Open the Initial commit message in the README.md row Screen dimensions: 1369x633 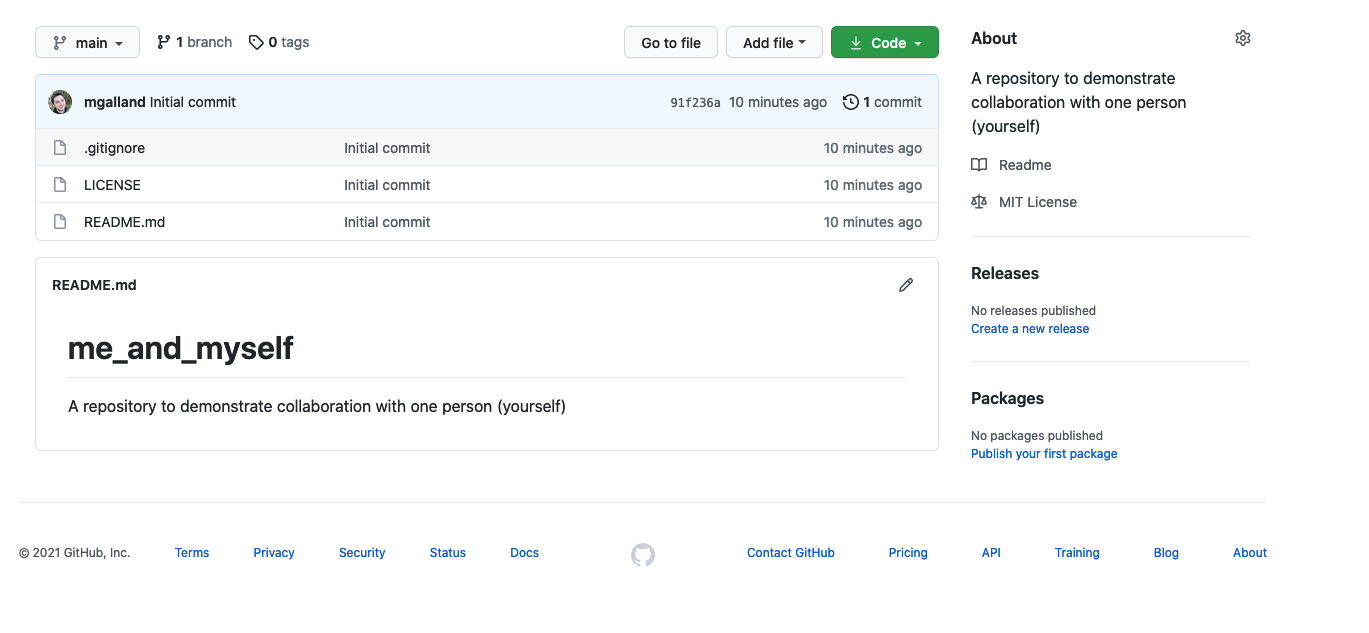click(x=387, y=222)
